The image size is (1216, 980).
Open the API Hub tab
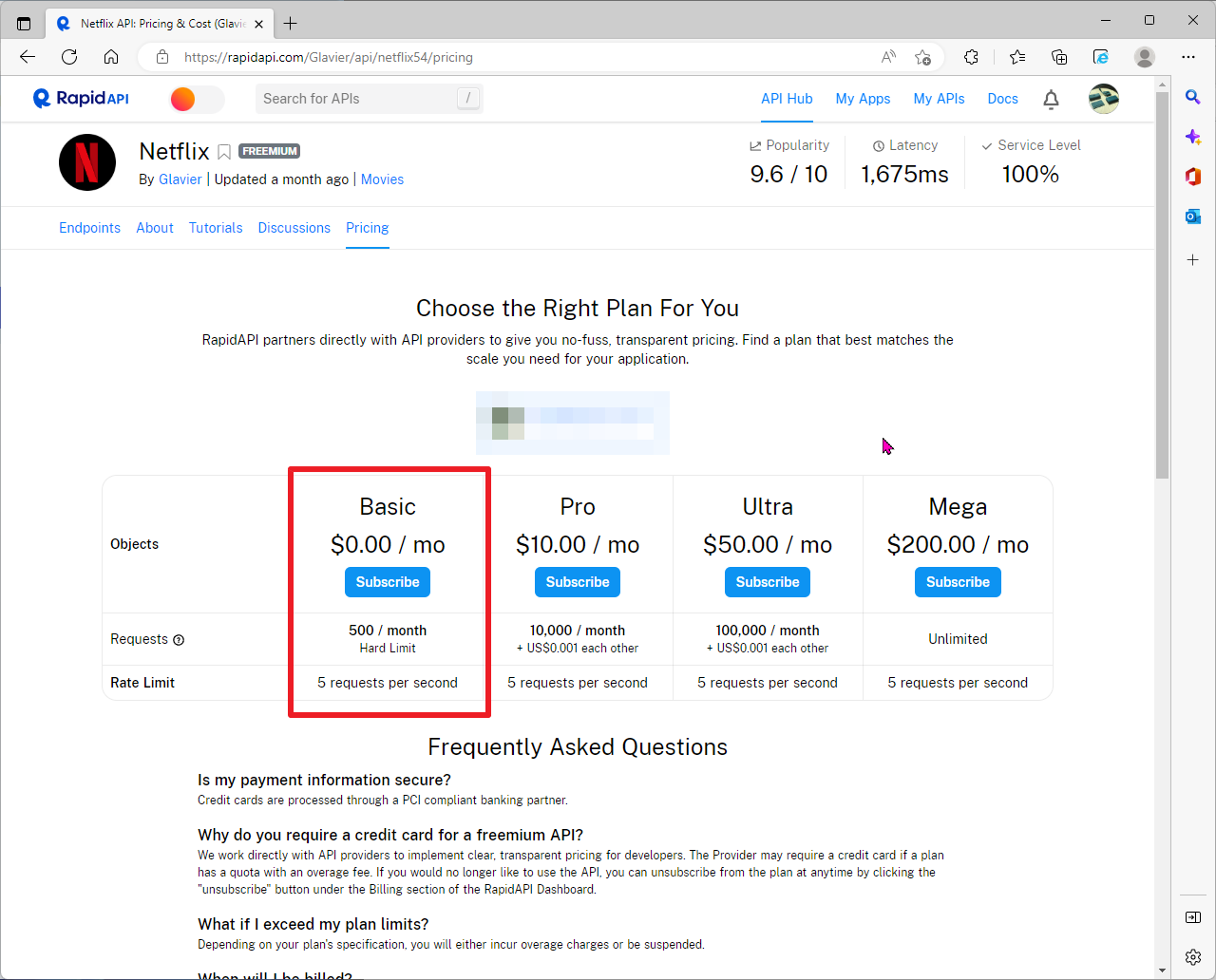pyautogui.click(x=787, y=99)
